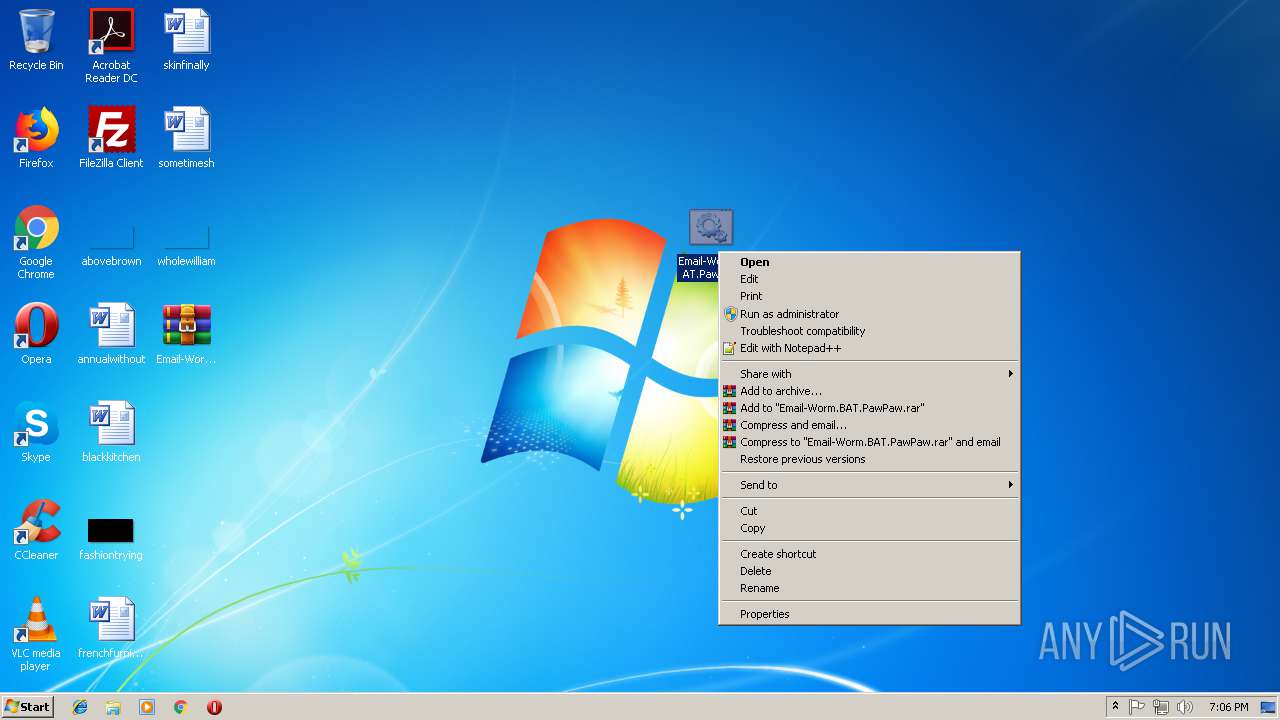
Task: Open Internet Explorer from the taskbar
Action: click(x=80, y=707)
